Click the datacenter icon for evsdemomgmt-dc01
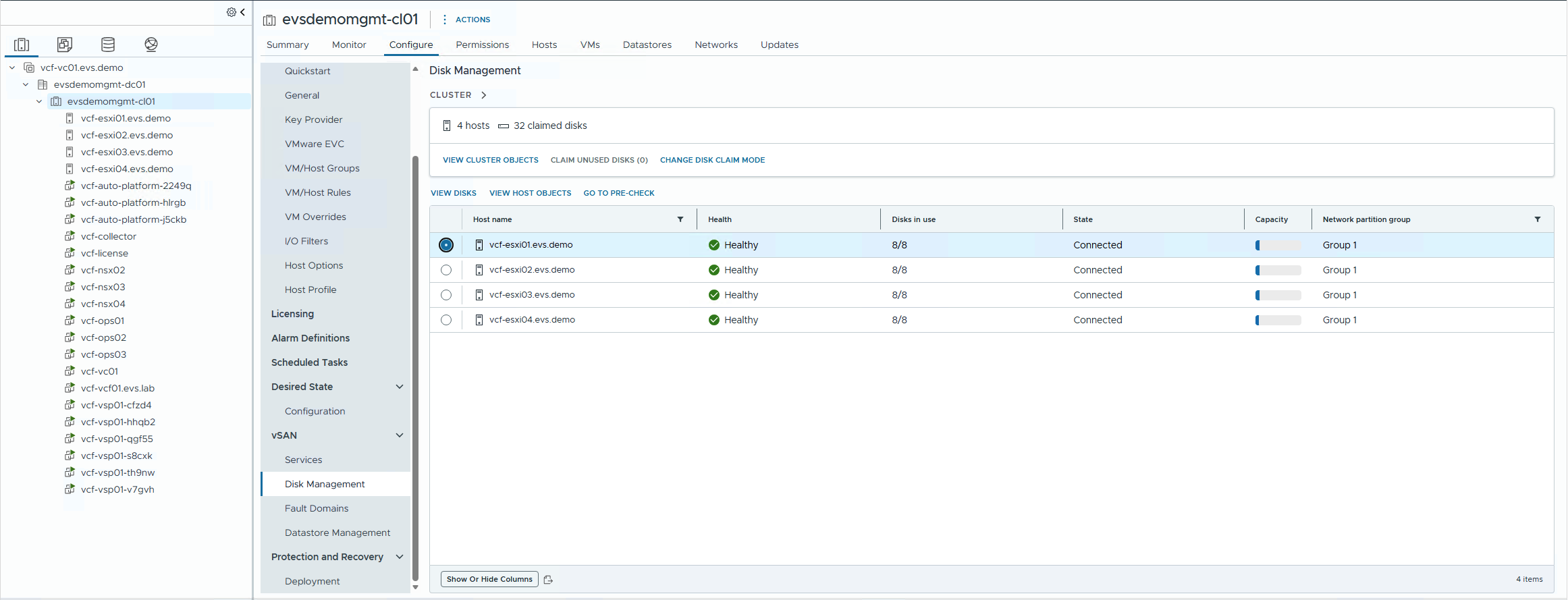1568x600 pixels. click(x=43, y=84)
